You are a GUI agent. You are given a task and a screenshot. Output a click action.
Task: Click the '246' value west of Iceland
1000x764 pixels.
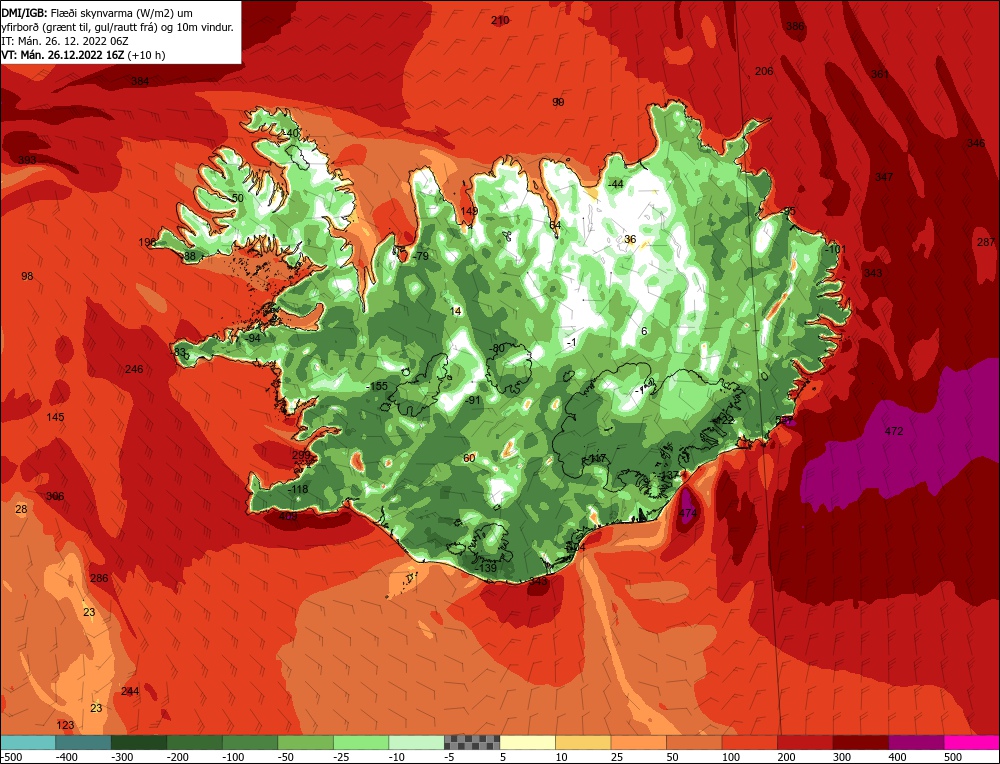pos(134,369)
